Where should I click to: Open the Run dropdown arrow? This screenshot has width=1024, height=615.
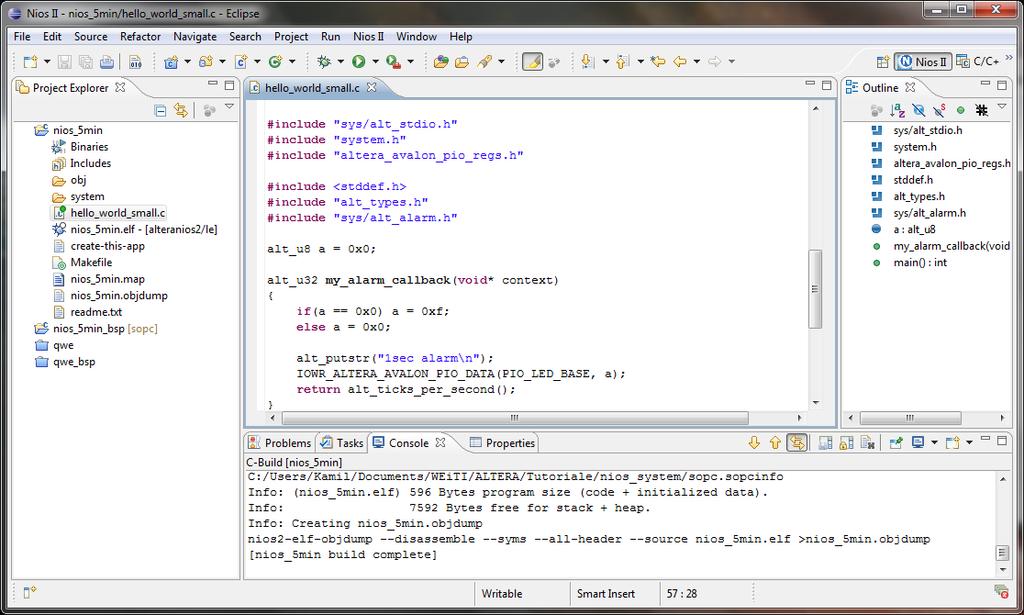(x=376, y=61)
